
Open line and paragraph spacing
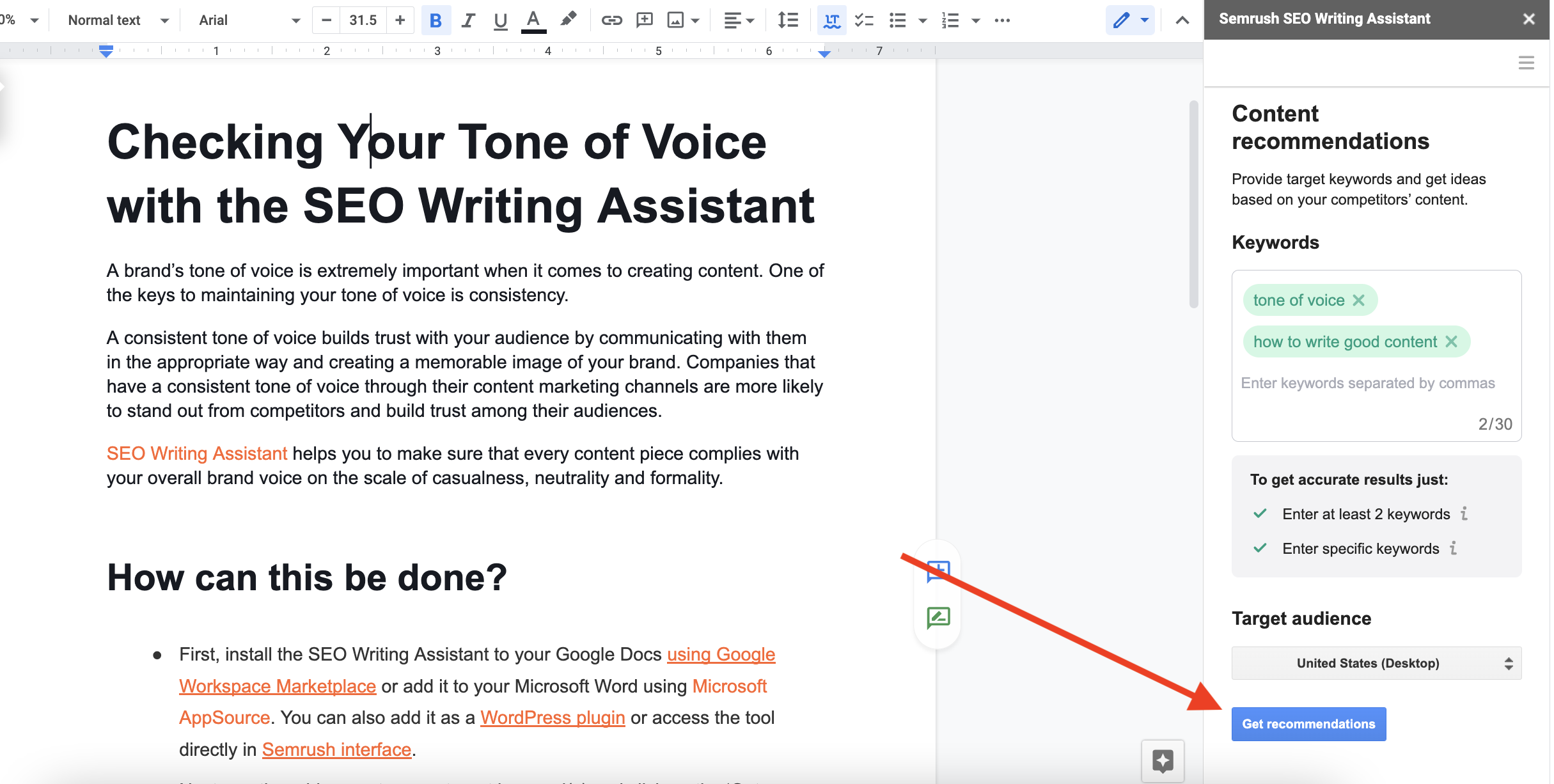click(787, 20)
